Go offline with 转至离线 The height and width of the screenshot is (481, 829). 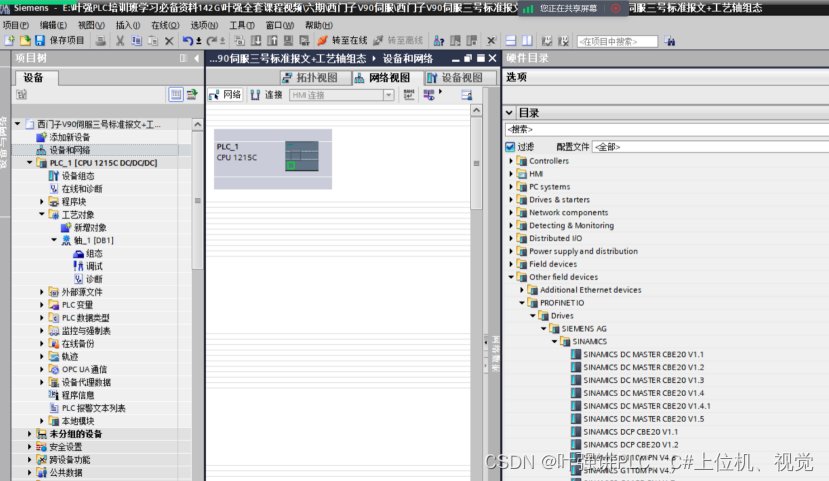click(x=398, y=40)
